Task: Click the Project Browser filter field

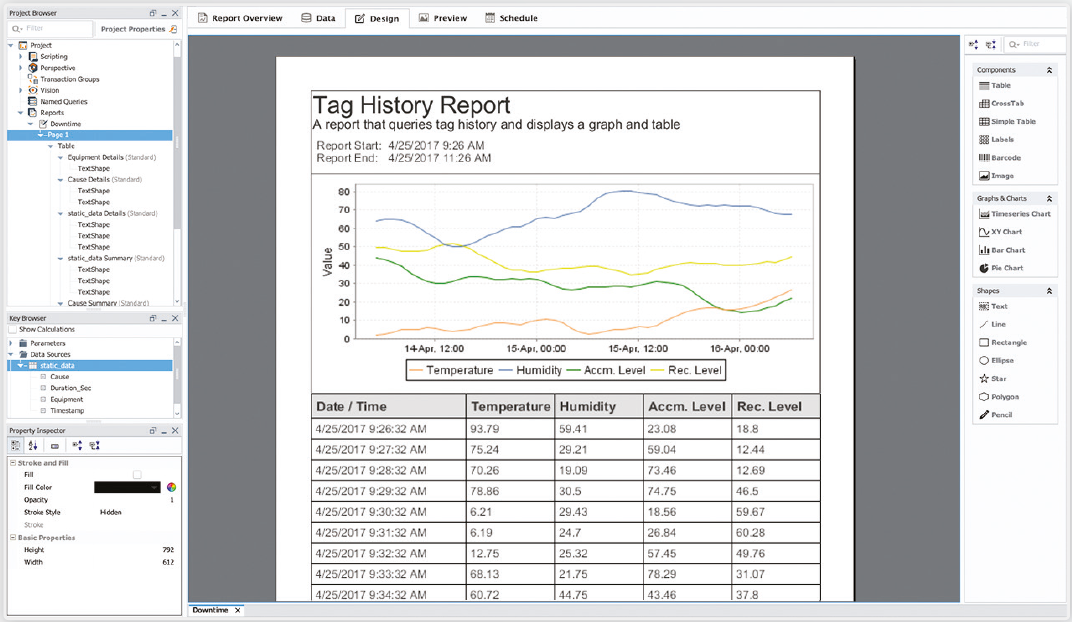Action: pos(55,29)
